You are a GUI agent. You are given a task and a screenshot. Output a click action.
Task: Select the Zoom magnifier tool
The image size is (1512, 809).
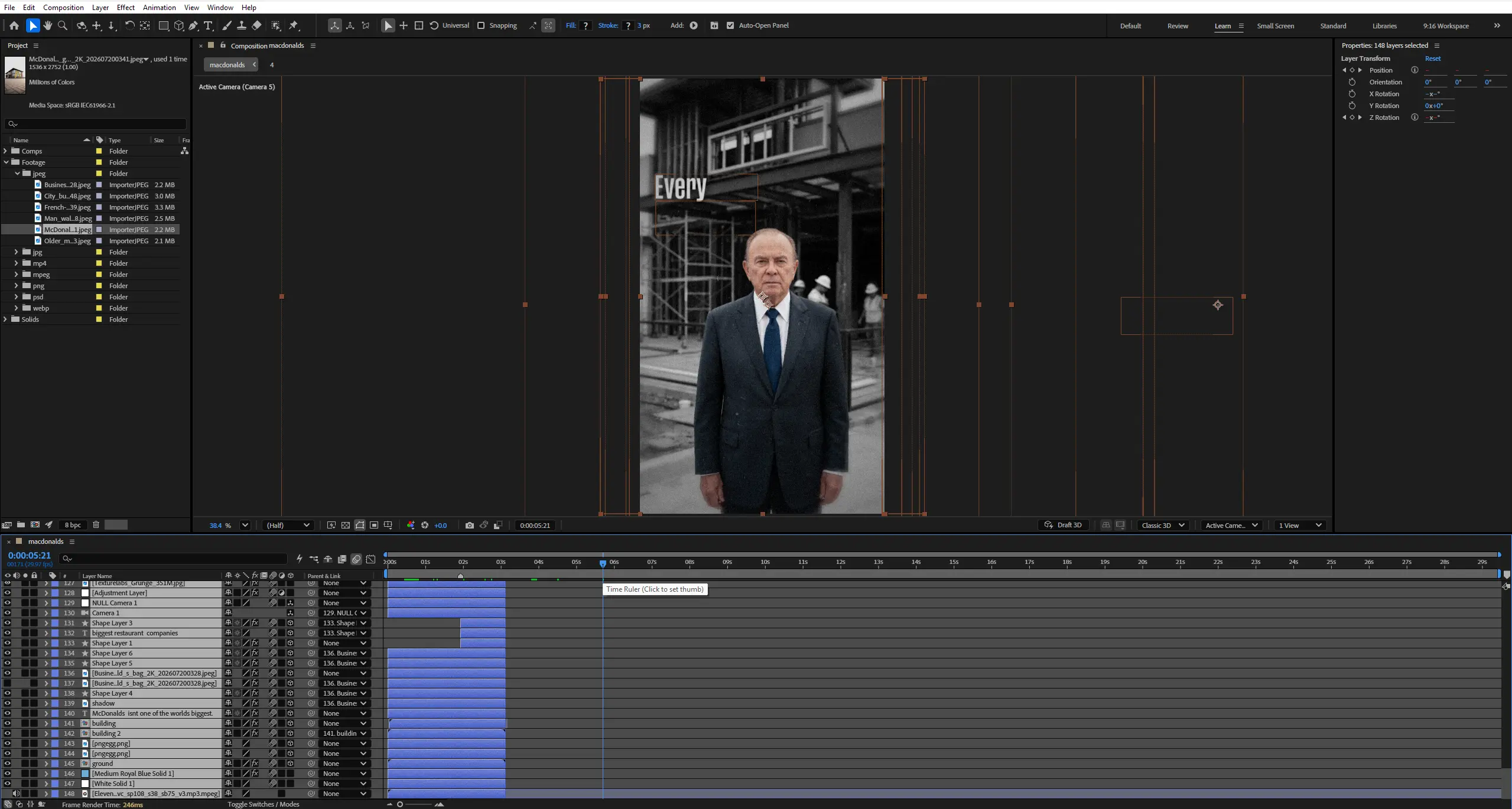(x=63, y=25)
